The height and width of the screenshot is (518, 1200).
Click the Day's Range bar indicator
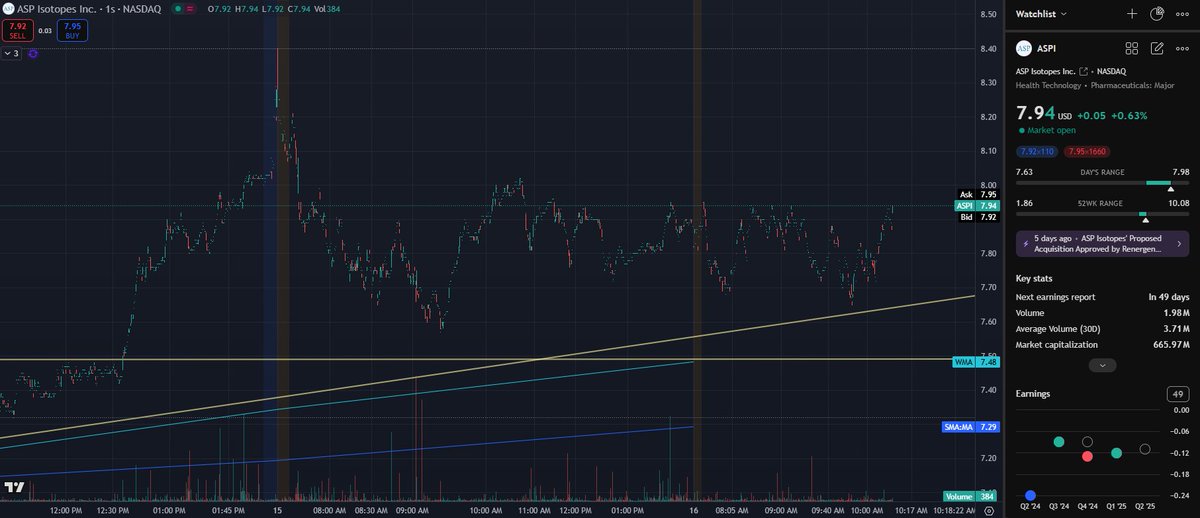[x=1102, y=183]
